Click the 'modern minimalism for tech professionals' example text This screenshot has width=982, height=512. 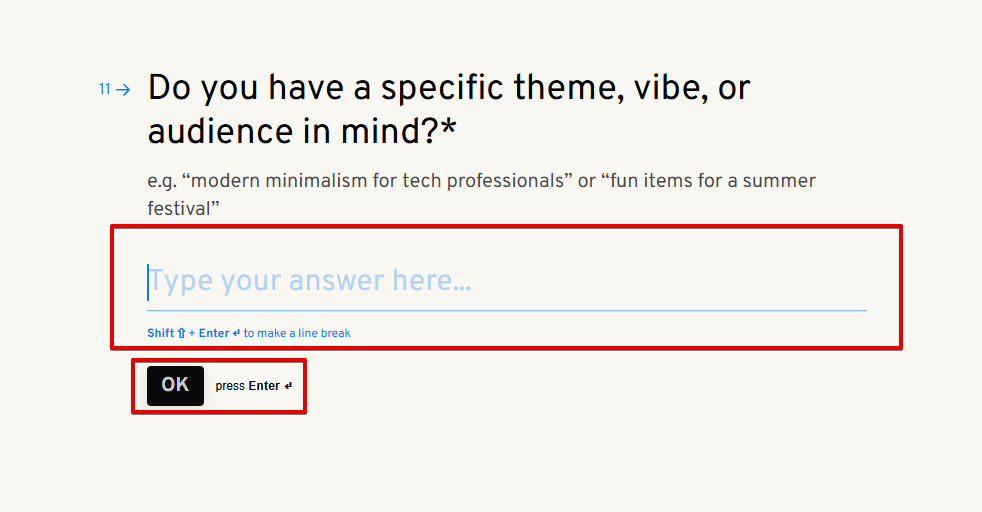coord(381,181)
